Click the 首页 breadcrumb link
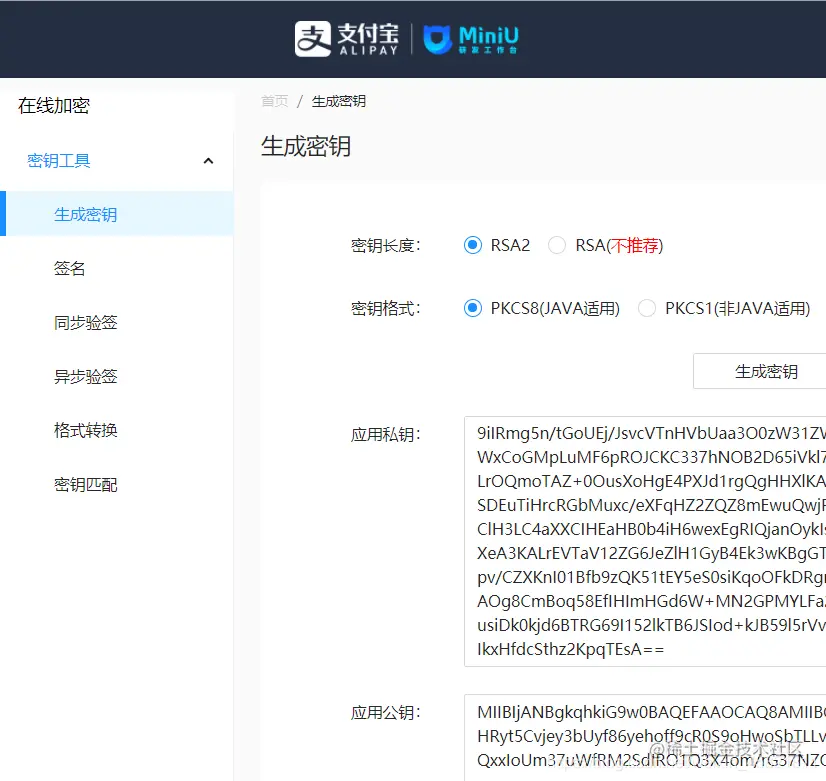 point(275,101)
